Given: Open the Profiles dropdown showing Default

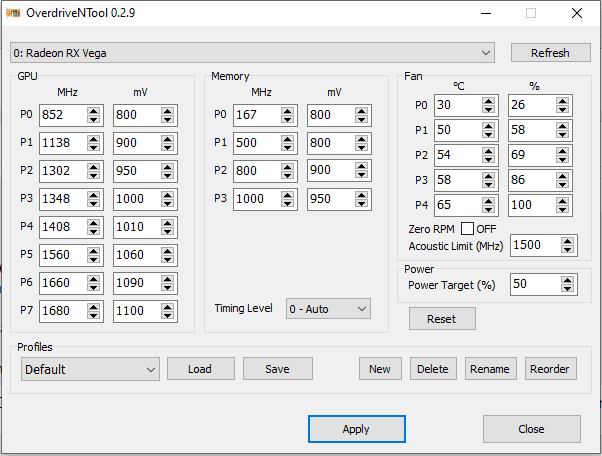Looking at the screenshot, I should coord(90,369).
